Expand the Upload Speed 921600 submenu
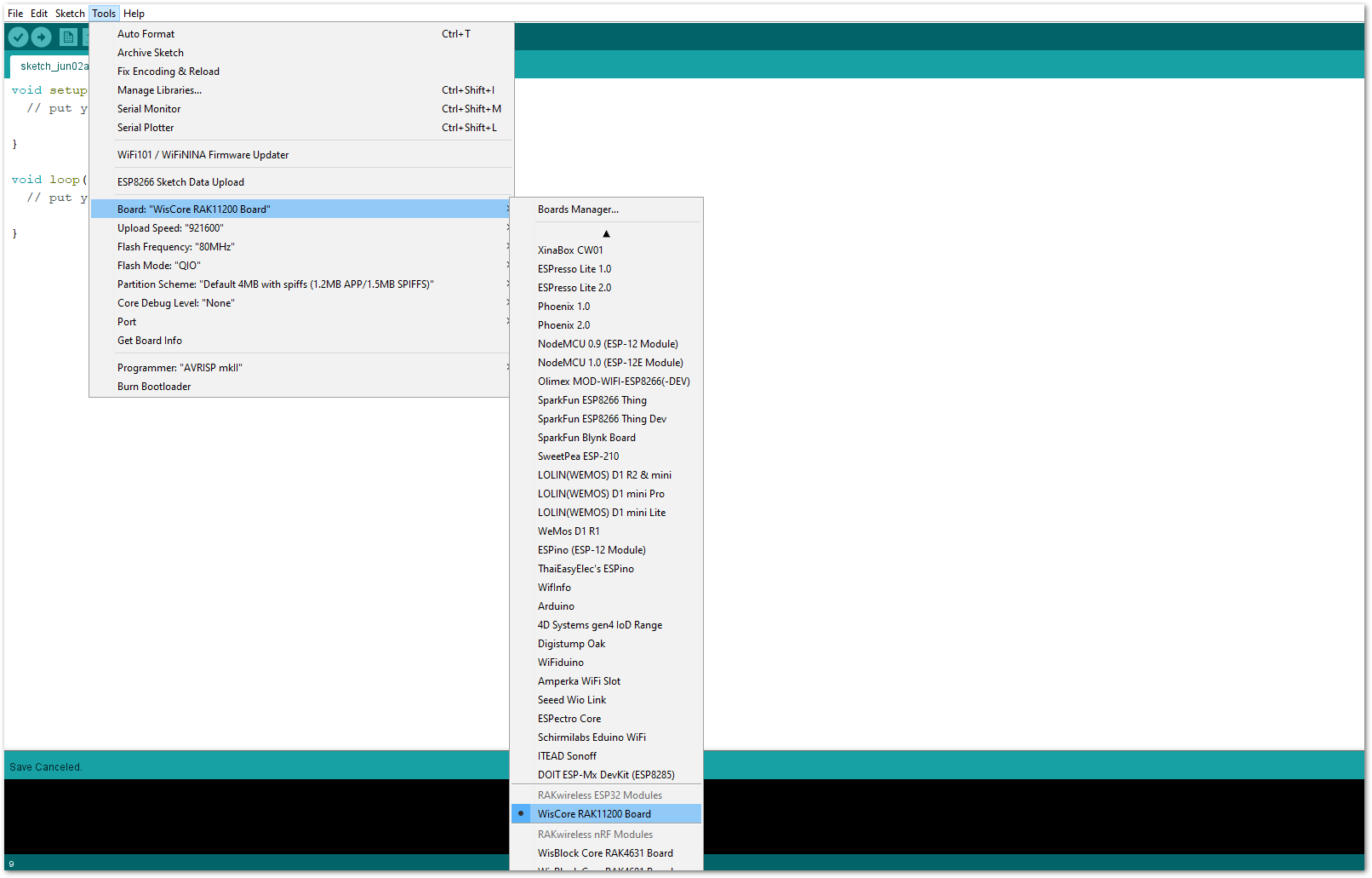 301,228
